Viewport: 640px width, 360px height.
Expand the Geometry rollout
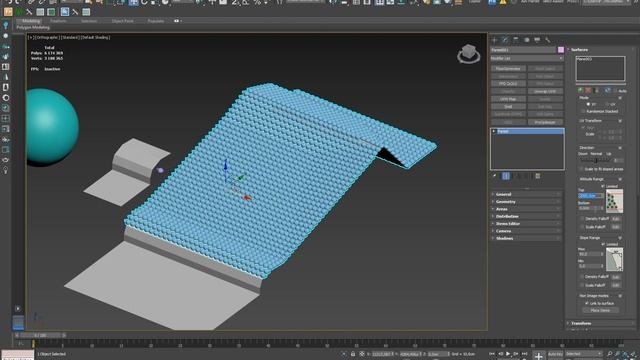pos(527,202)
